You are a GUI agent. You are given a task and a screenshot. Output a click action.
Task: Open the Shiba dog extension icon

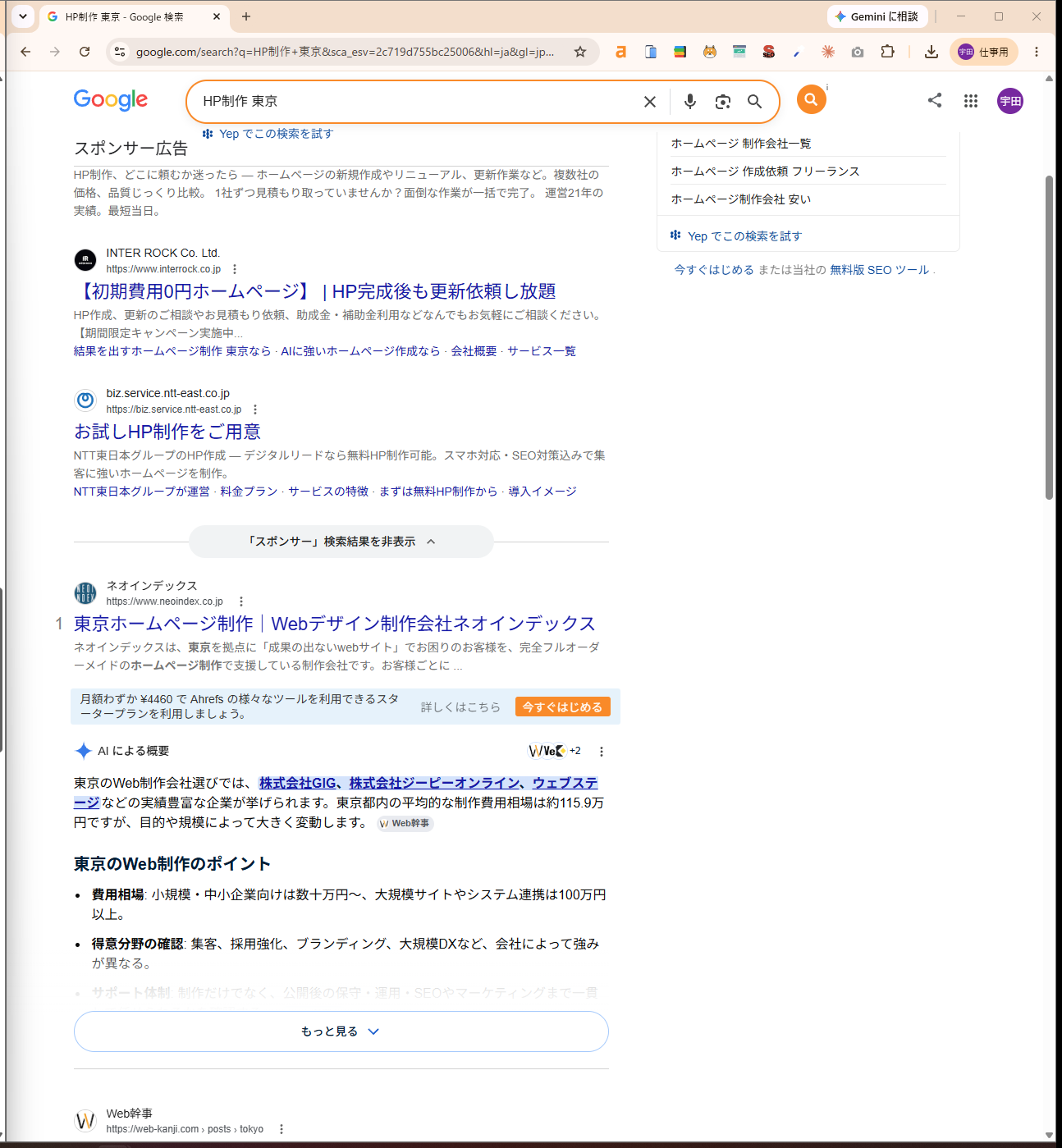pos(710,52)
